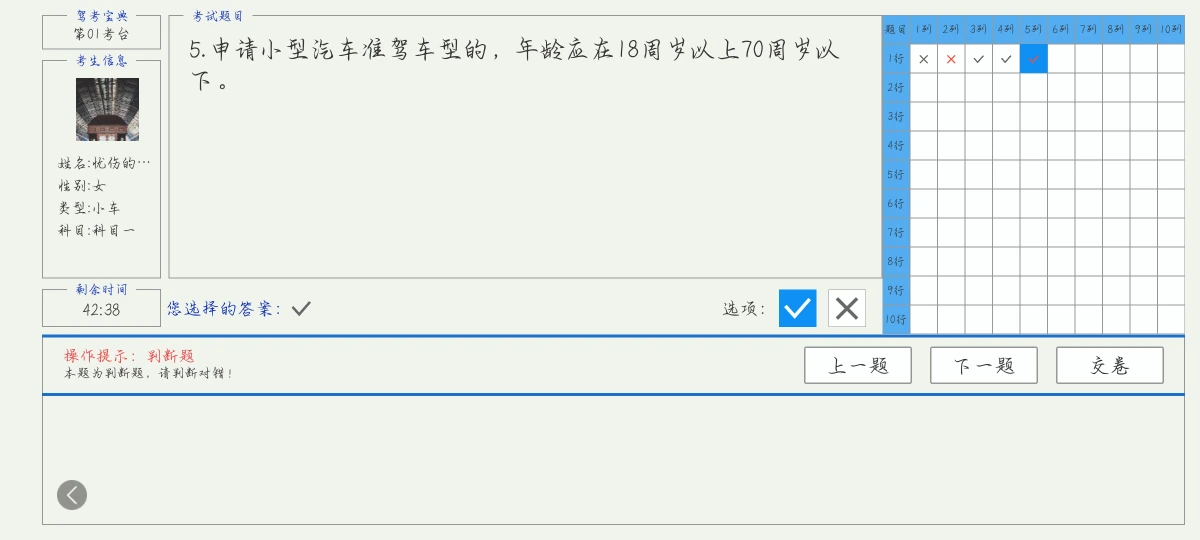Select first cell of row 10 in grid

(923, 320)
